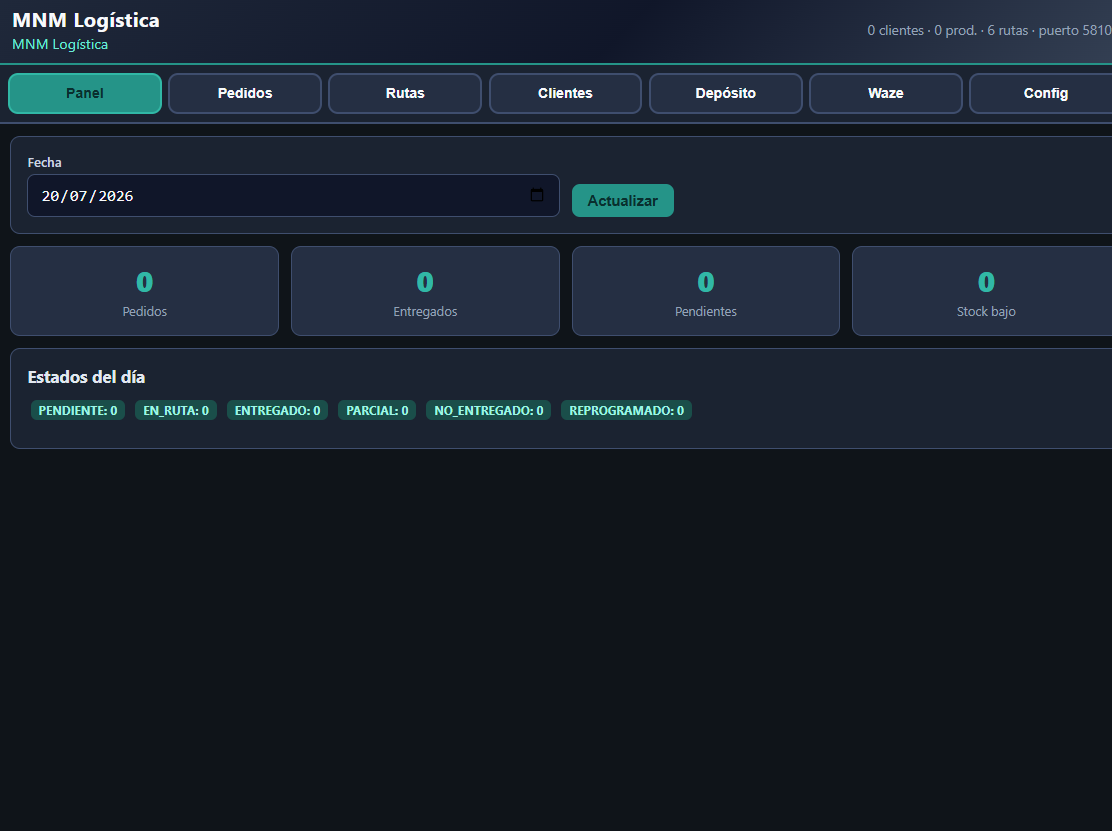The height and width of the screenshot is (831, 1112).
Task: Click the NO_ENTREGADO: 0 badge
Action: click(489, 411)
